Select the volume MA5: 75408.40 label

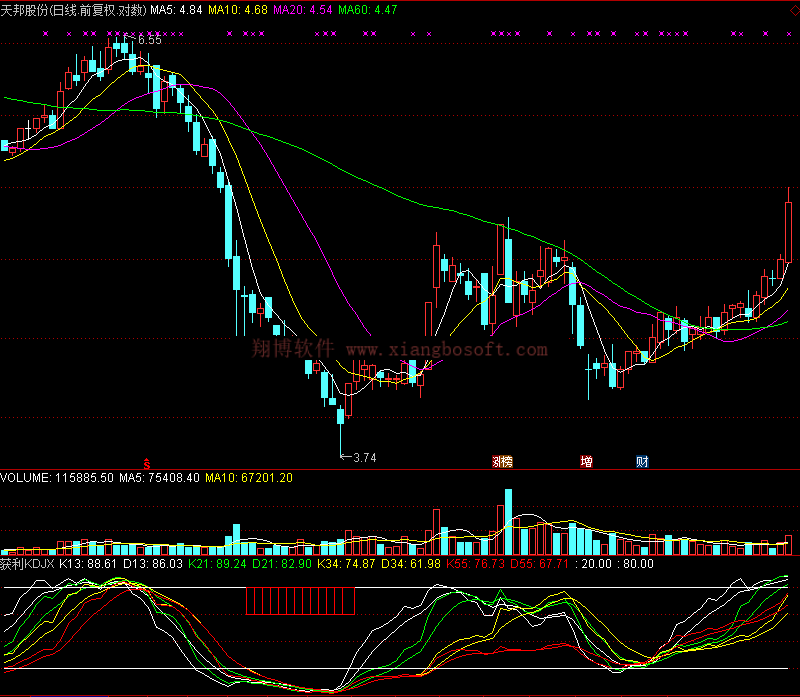point(159,478)
